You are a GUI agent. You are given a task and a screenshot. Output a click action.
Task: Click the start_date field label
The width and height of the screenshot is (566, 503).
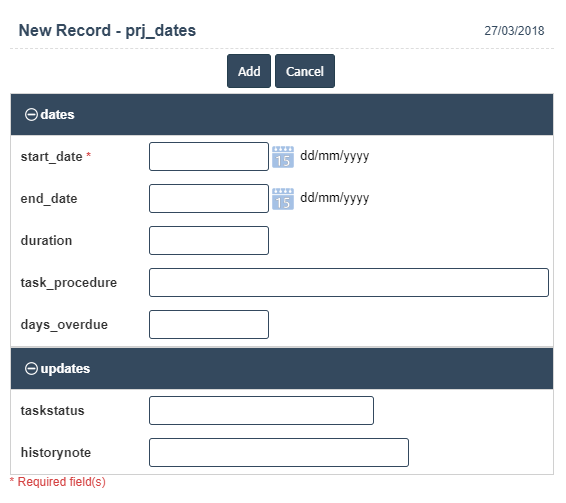click(52, 157)
